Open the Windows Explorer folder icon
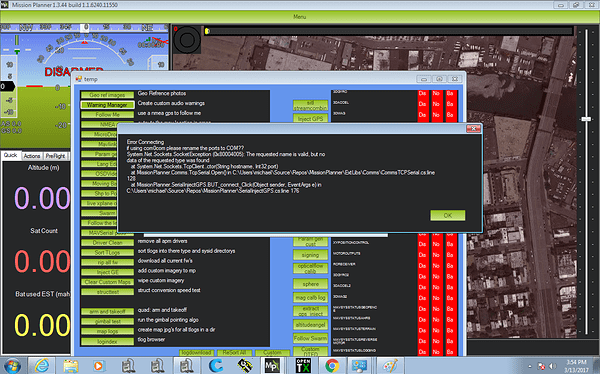 tap(70, 366)
